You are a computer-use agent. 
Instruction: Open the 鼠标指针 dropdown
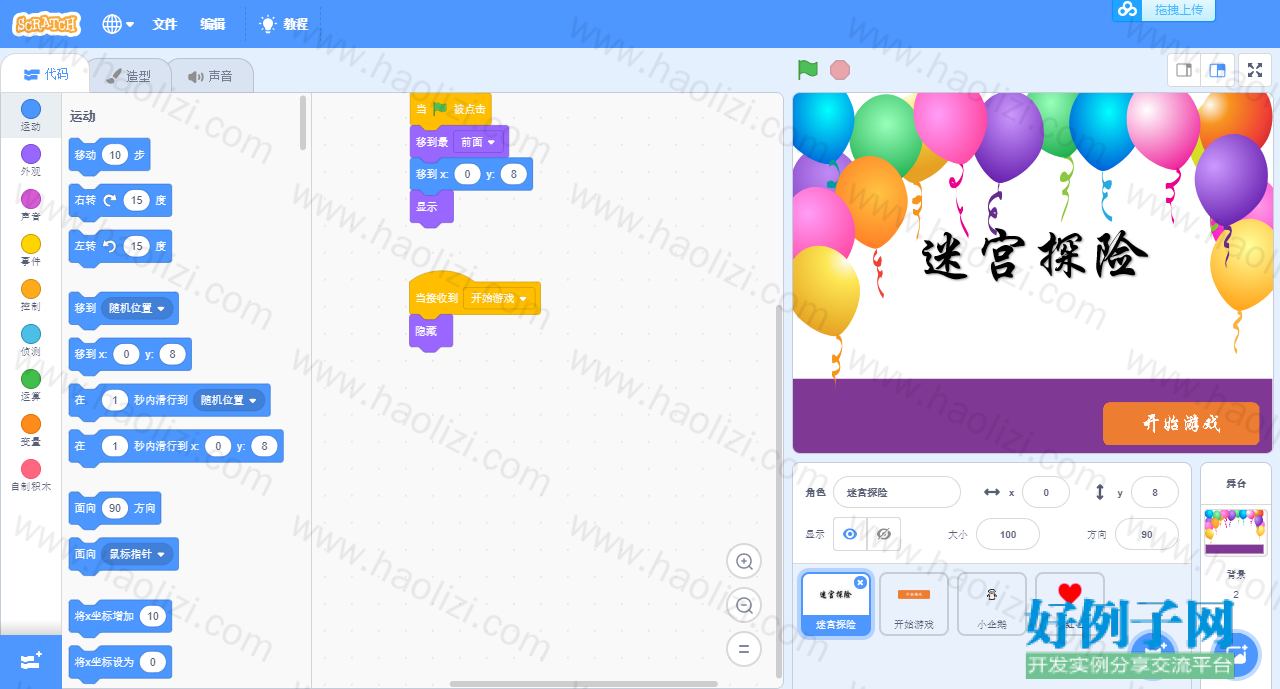(x=137, y=554)
